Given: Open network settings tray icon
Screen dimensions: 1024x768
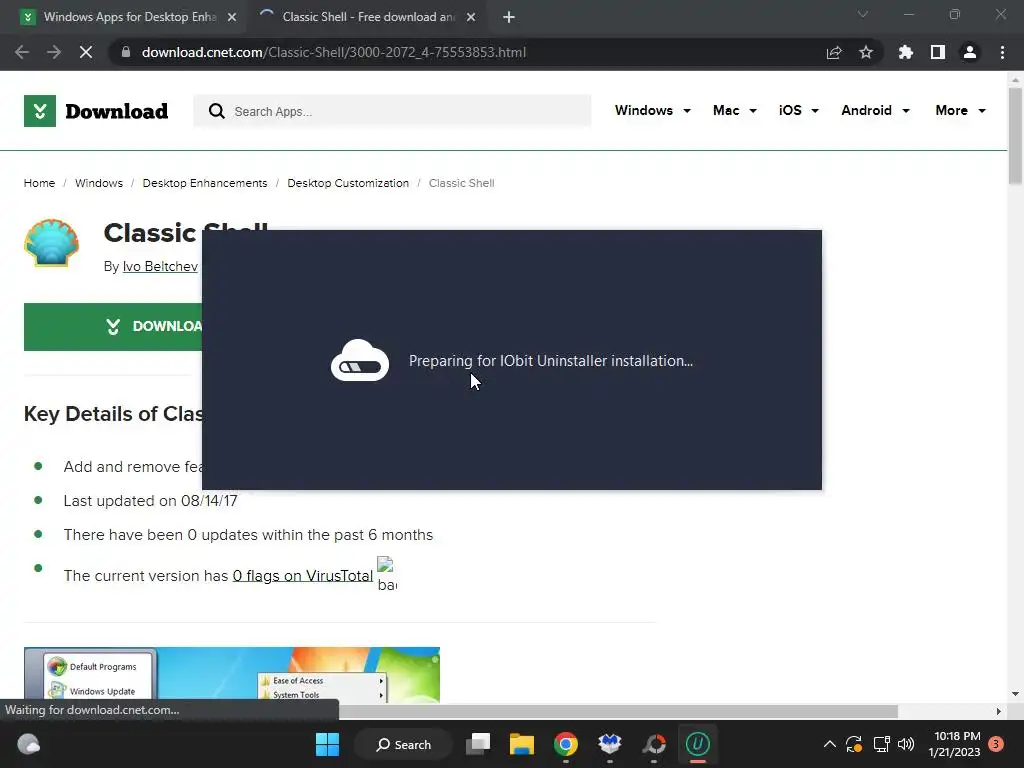Looking at the screenshot, I should coord(882,744).
